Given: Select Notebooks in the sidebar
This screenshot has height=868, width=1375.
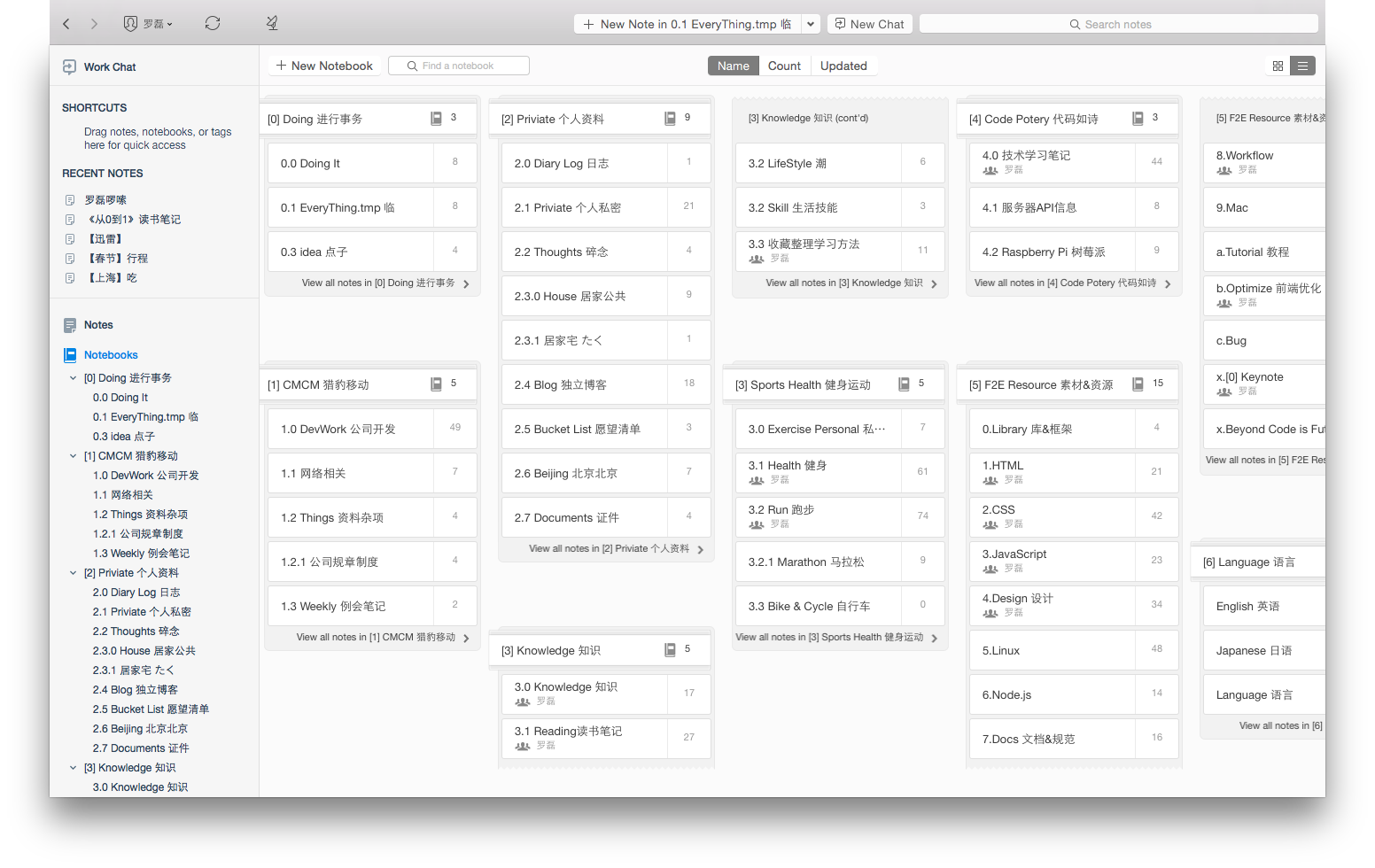Looking at the screenshot, I should 111,355.
